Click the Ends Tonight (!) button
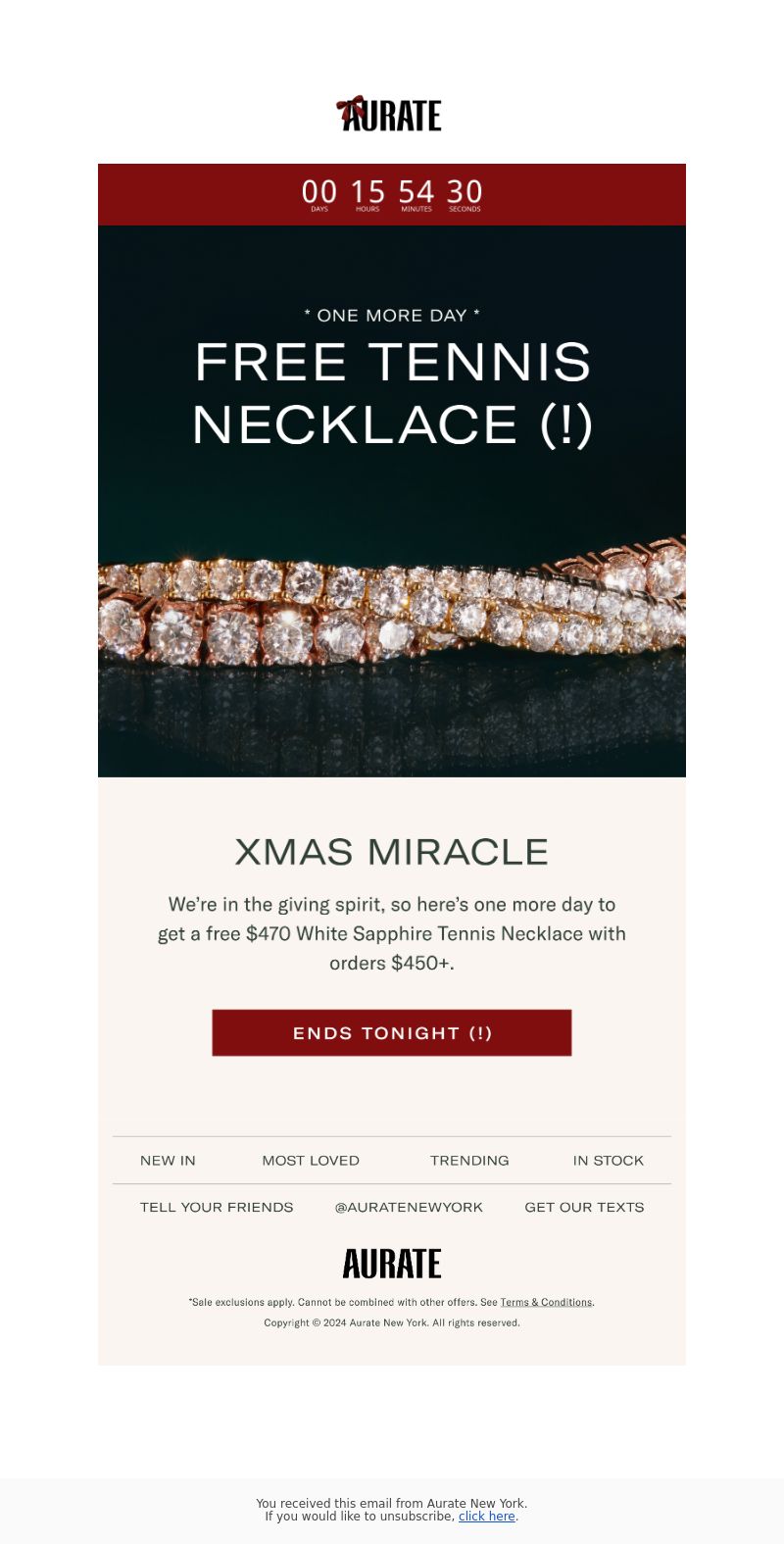This screenshot has width=784, height=1544. 392,1033
